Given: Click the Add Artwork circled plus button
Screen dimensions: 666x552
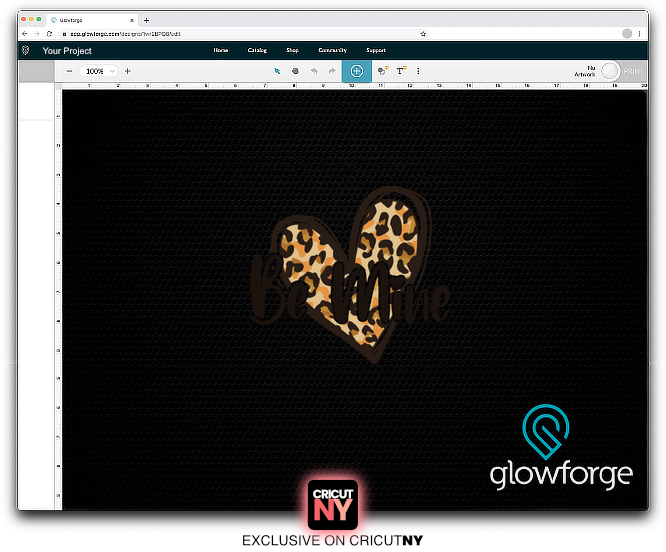Looking at the screenshot, I should click(357, 71).
